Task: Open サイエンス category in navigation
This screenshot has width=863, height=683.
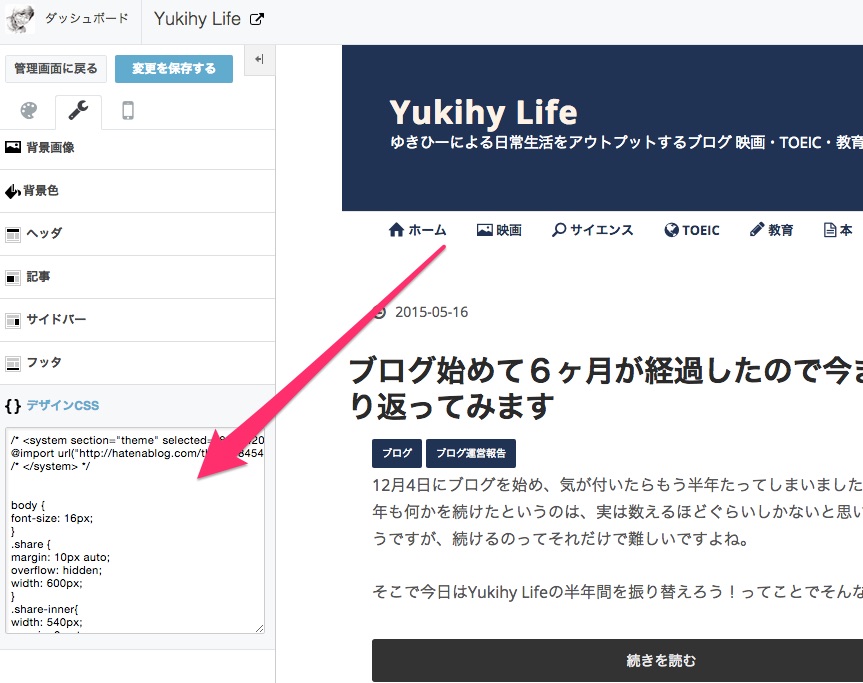Action: (x=593, y=230)
